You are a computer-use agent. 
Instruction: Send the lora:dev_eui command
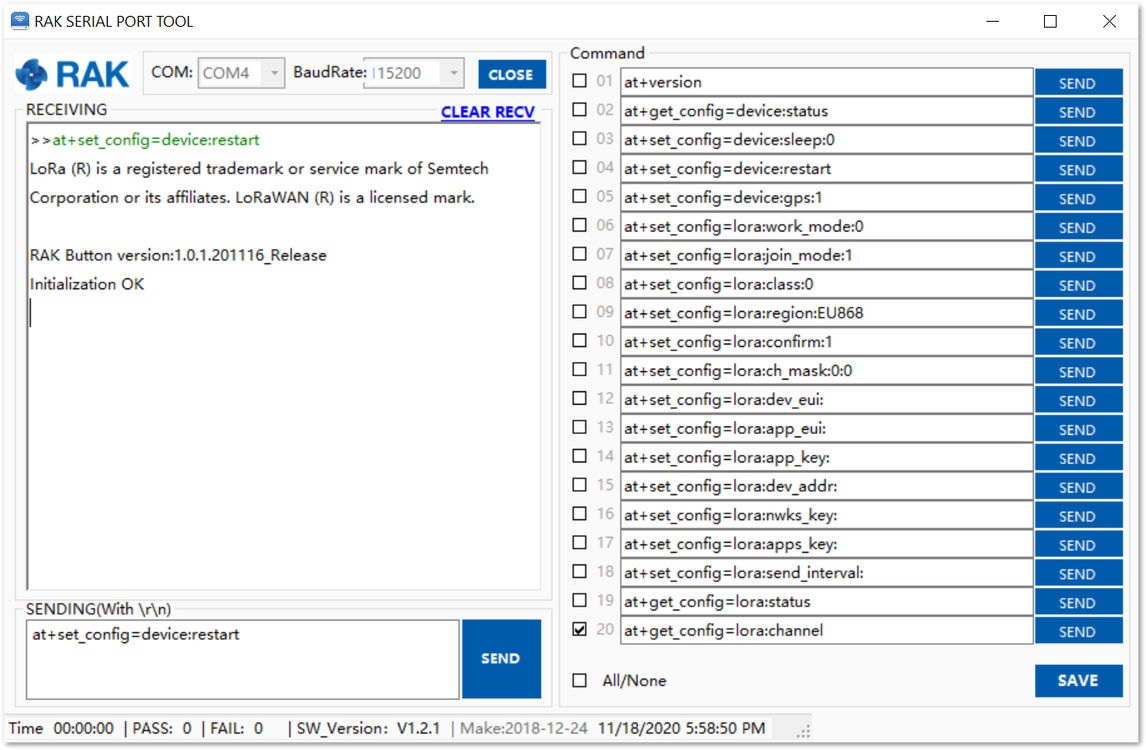1078,400
